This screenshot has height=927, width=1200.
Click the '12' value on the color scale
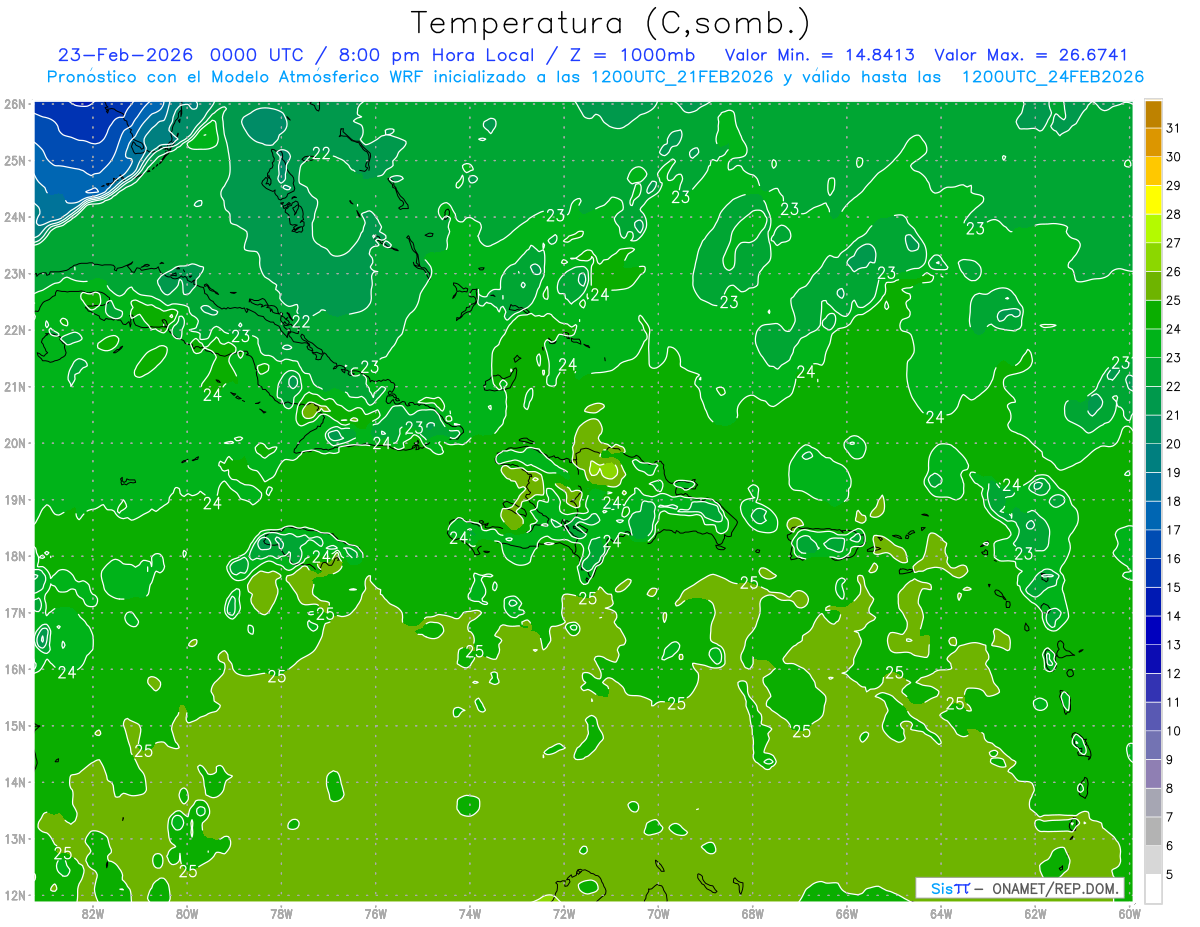1174,673
